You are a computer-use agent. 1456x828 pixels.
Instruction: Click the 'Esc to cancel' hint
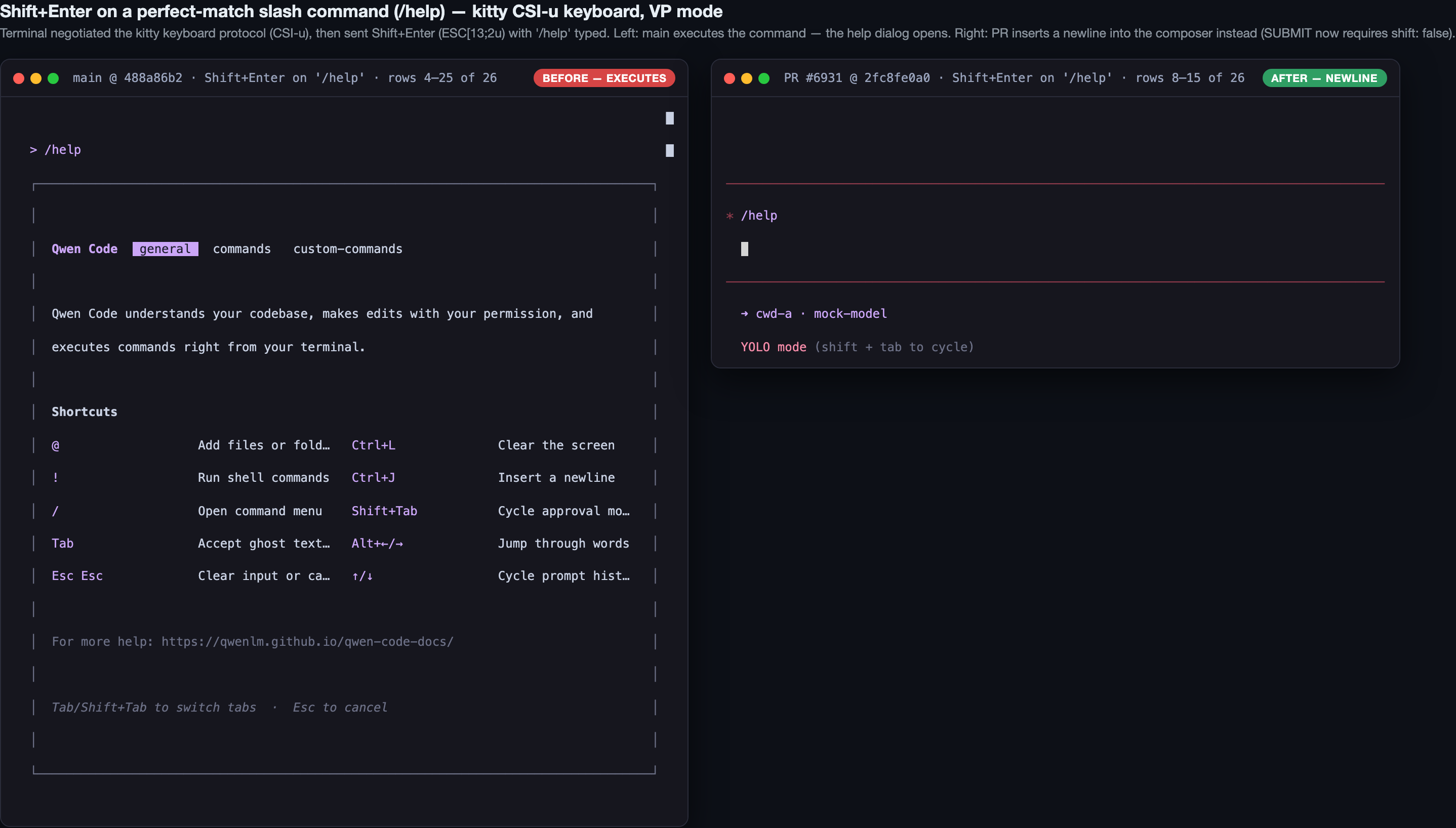pos(340,707)
